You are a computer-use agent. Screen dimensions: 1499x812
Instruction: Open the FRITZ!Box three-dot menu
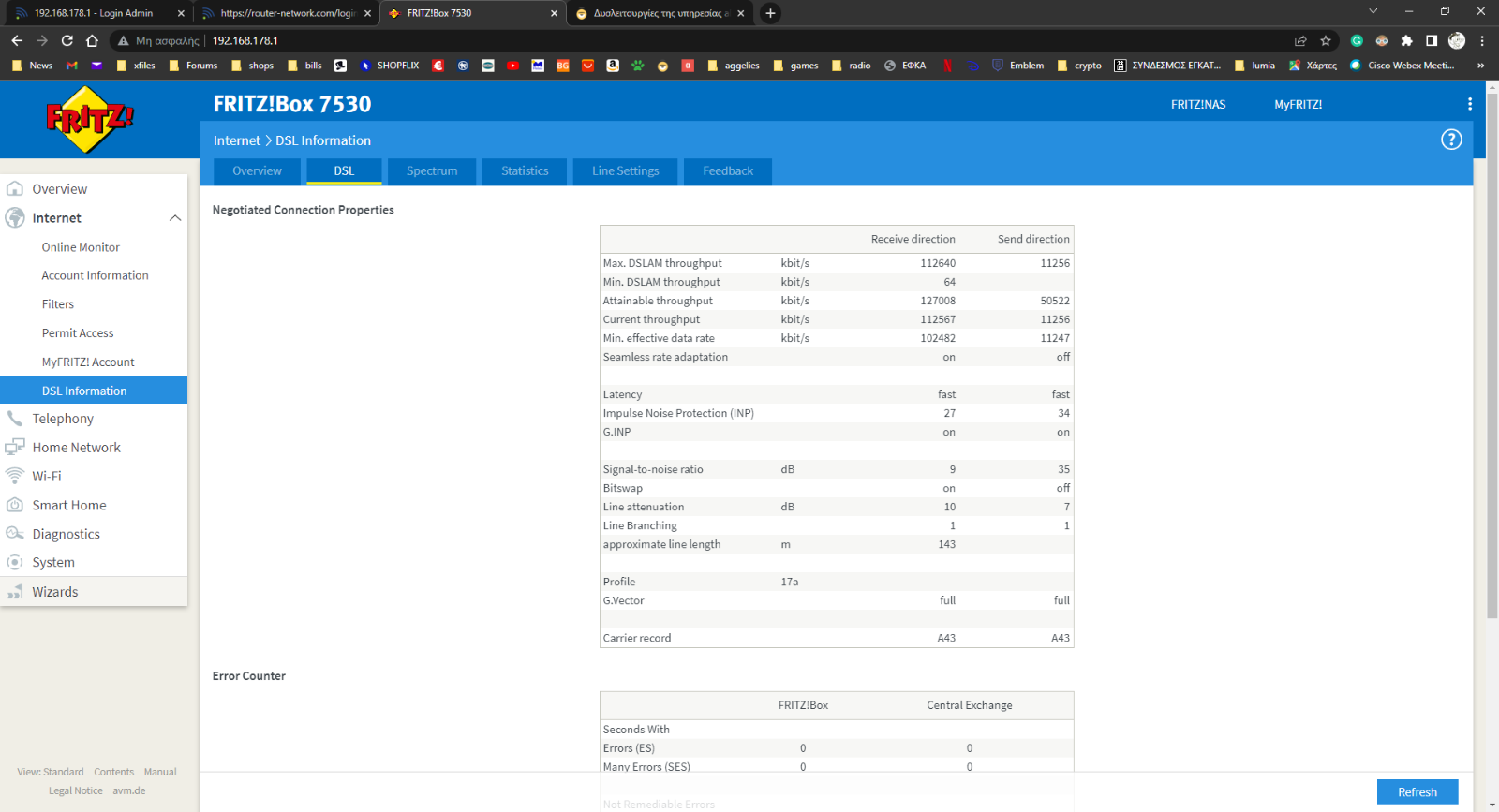tap(1469, 104)
